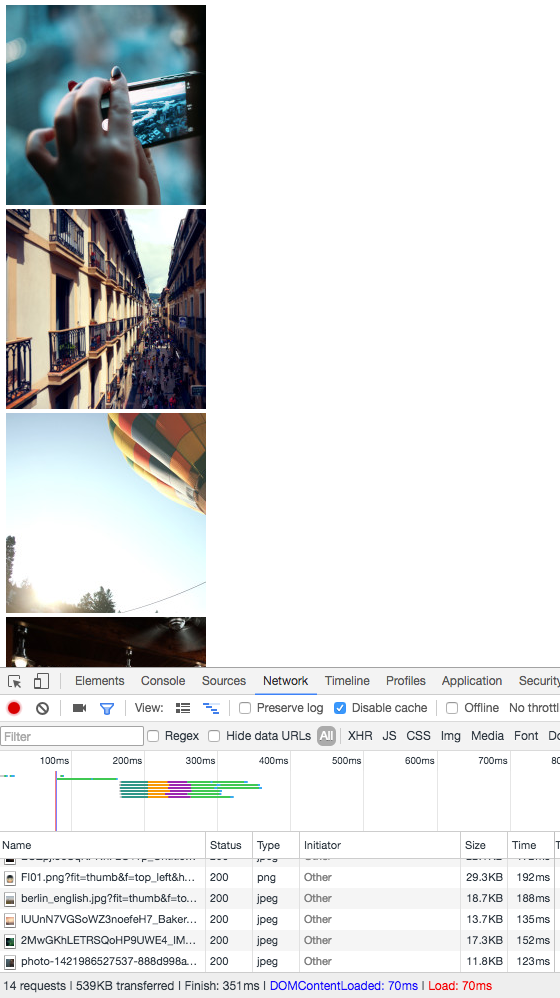This screenshot has height=998, width=560.
Task: Show only Img requests
Action: point(451,736)
